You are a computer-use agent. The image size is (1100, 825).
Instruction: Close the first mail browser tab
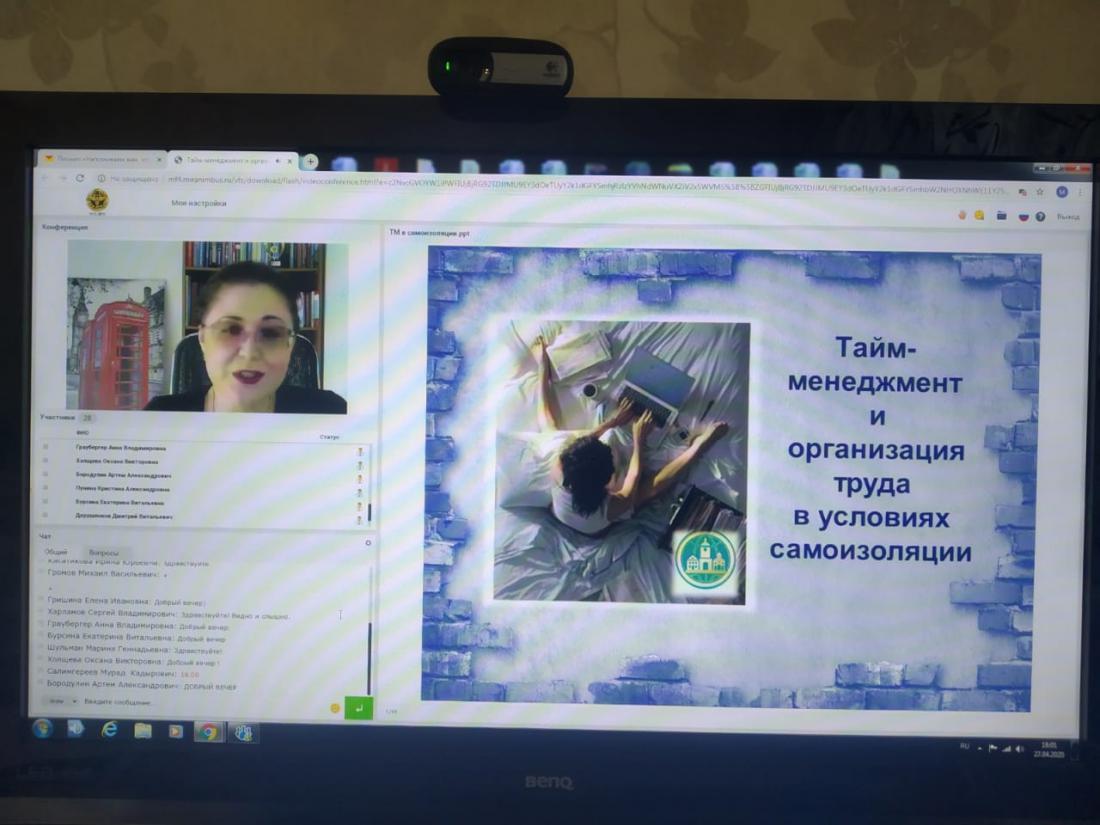tap(159, 160)
